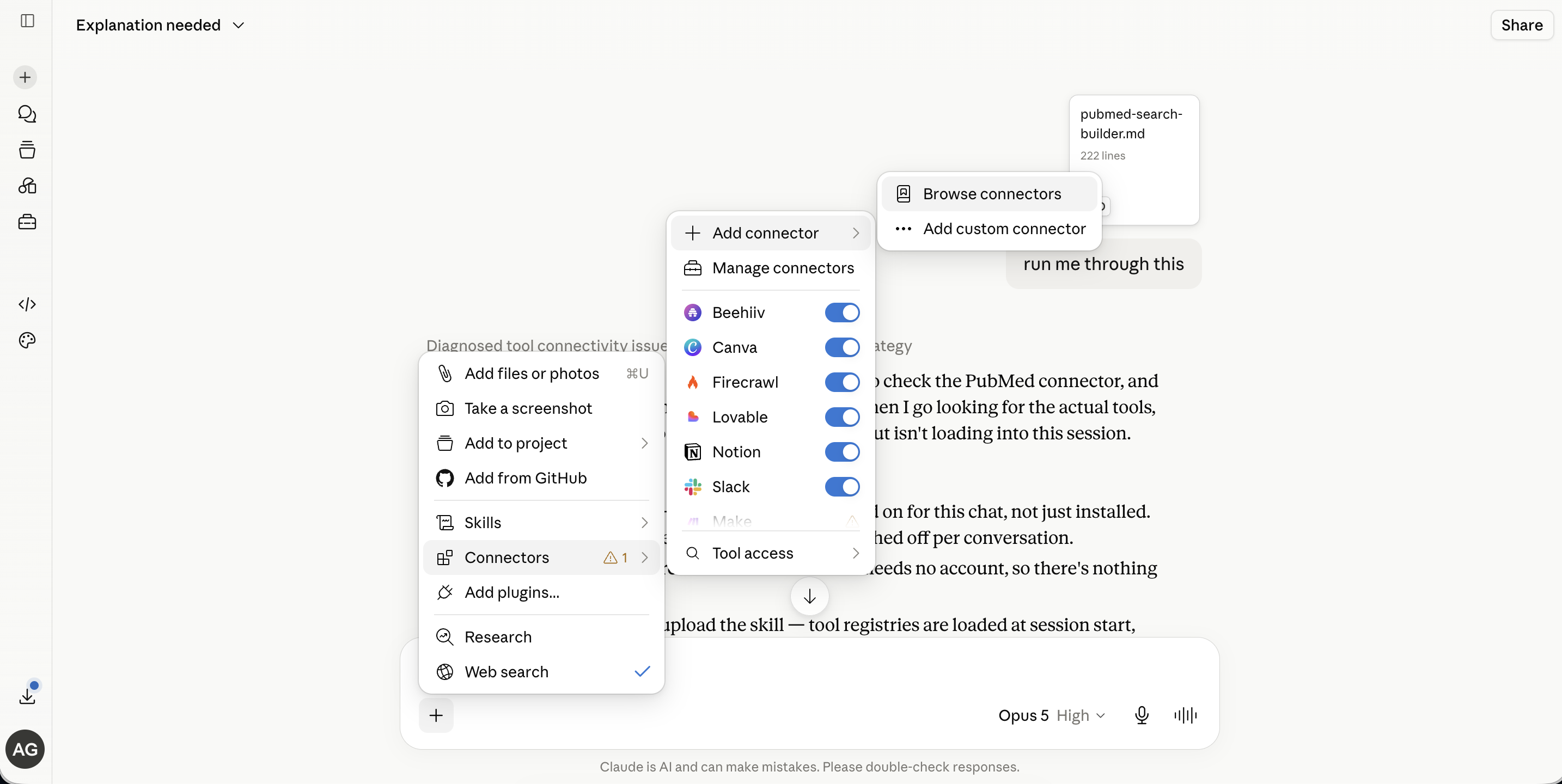Toggle the Slack connector switch

click(842, 487)
